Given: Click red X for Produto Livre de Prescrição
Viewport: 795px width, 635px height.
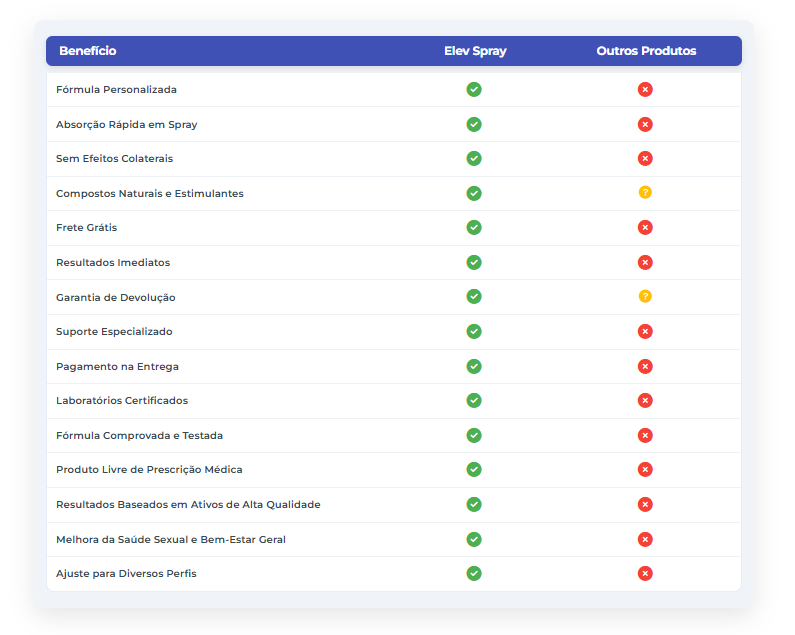Looking at the screenshot, I should 645,470.
